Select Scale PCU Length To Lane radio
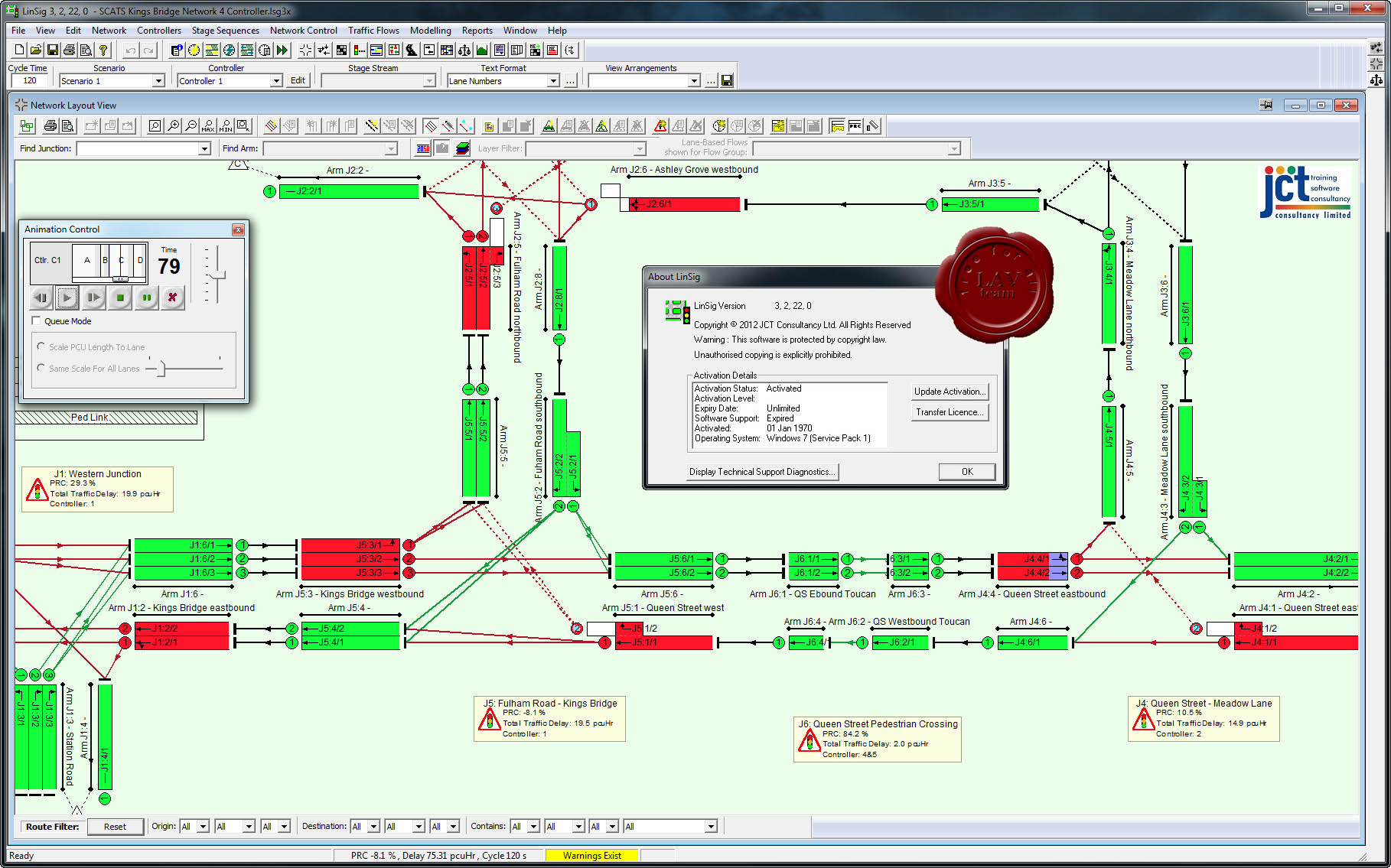The width and height of the screenshot is (1391, 868). [41, 346]
